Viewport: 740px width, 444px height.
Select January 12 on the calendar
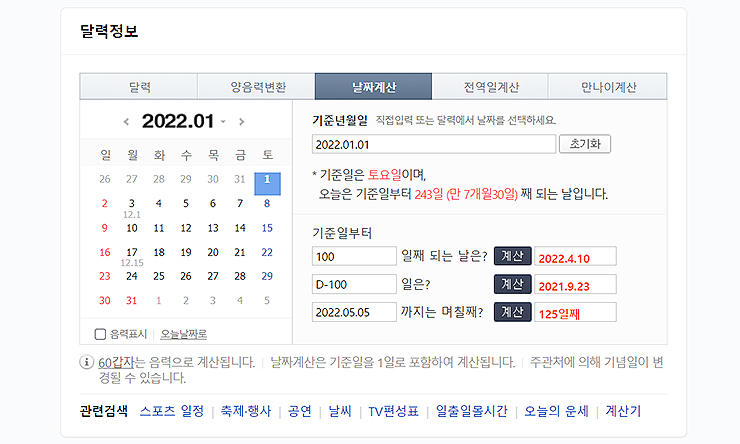point(186,228)
